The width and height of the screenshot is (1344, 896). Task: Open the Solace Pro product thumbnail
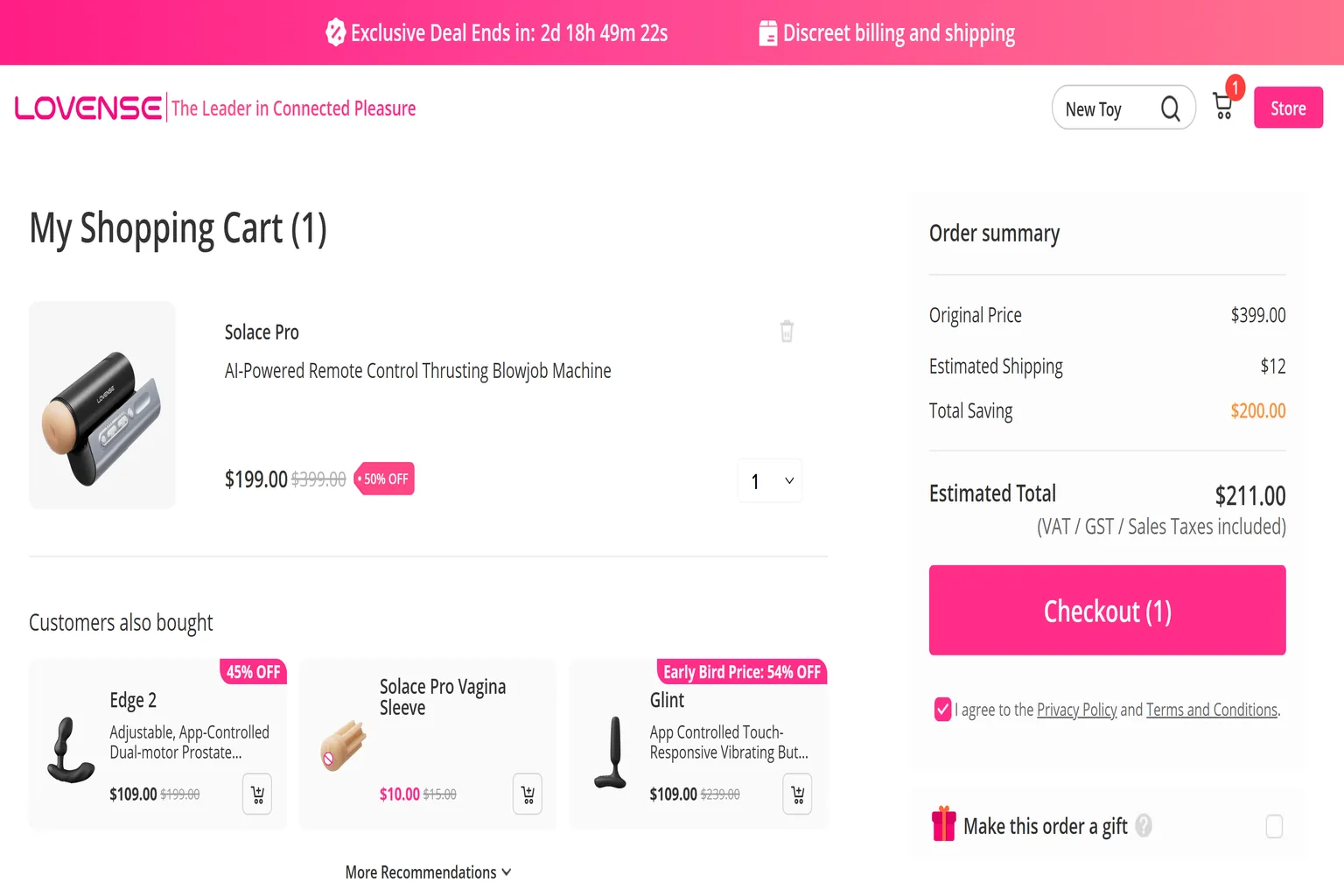coord(102,405)
